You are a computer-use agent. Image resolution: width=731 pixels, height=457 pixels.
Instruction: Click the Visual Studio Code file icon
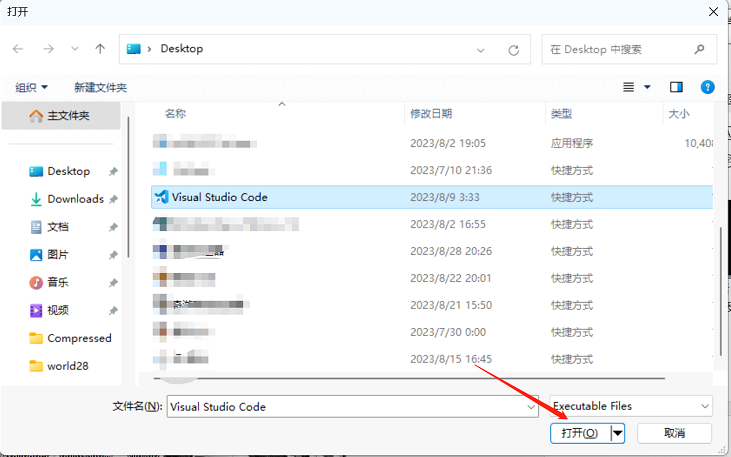click(x=161, y=197)
